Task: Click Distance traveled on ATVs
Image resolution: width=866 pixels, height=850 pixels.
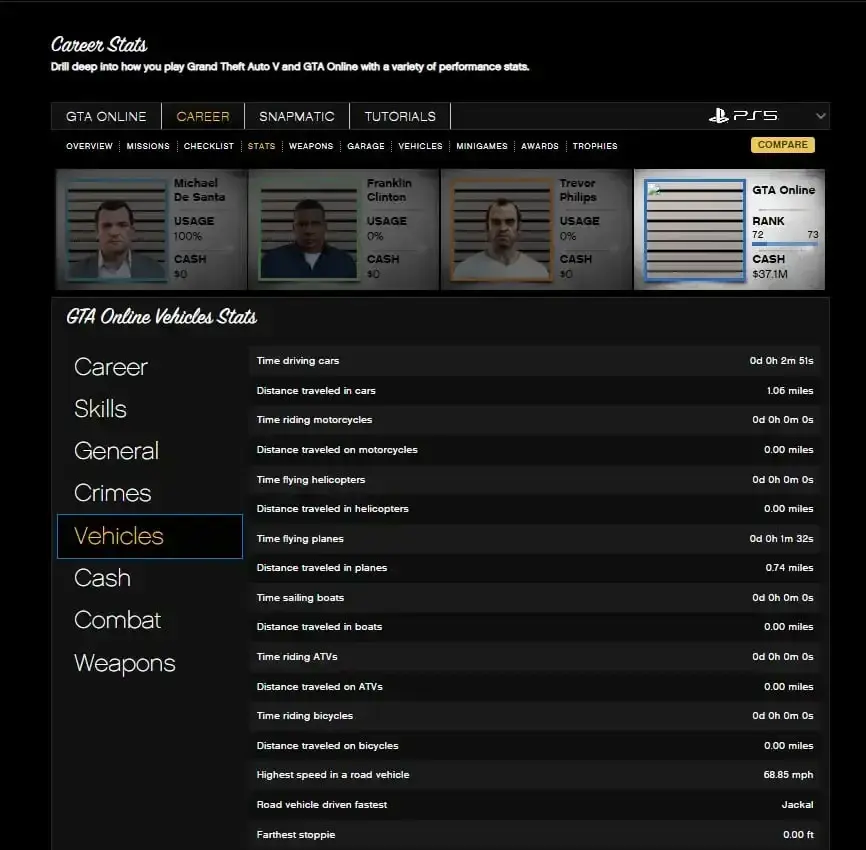Action: point(320,687)
